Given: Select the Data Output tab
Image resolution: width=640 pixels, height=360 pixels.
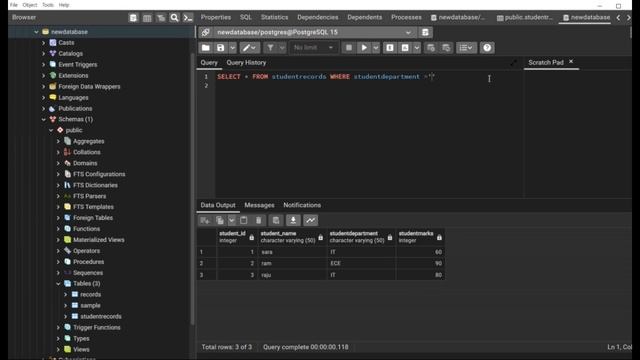Looking at the screenshot, I should tap(218, 205).
